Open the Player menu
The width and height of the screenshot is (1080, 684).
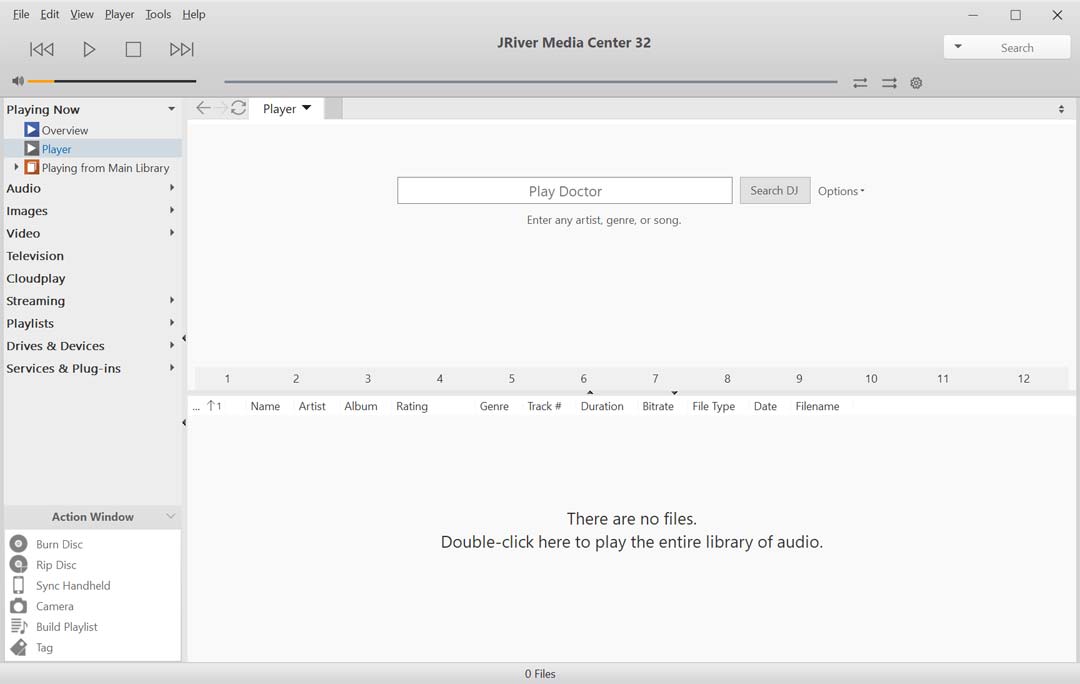[119, 14]
